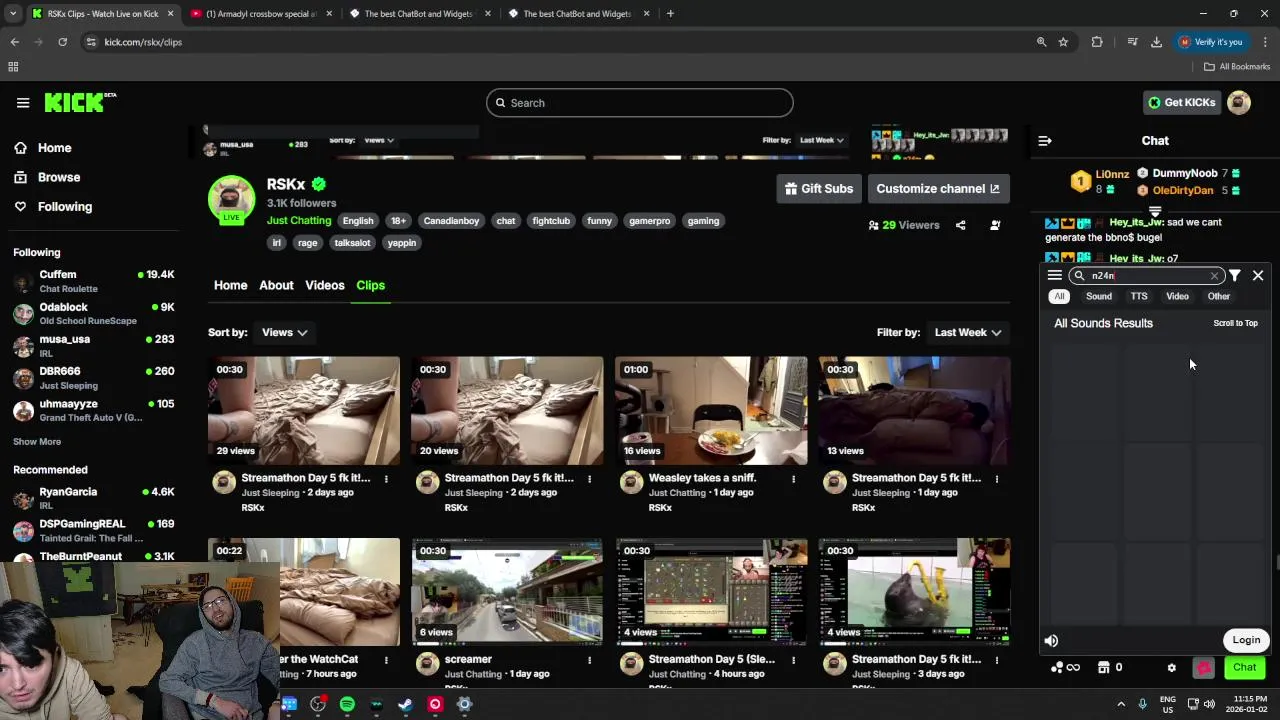Click the Kick search field
The height and width of the screenshot is (720, 1280).
(x=640, y=103)
